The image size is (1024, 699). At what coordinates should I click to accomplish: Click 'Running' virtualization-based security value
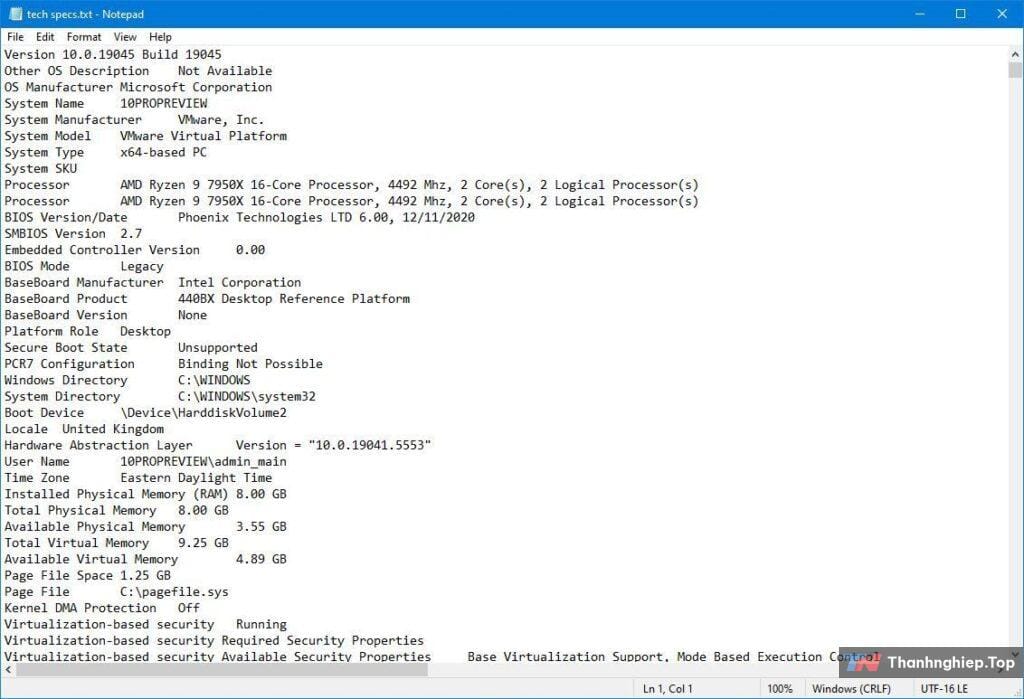[261, 625]
